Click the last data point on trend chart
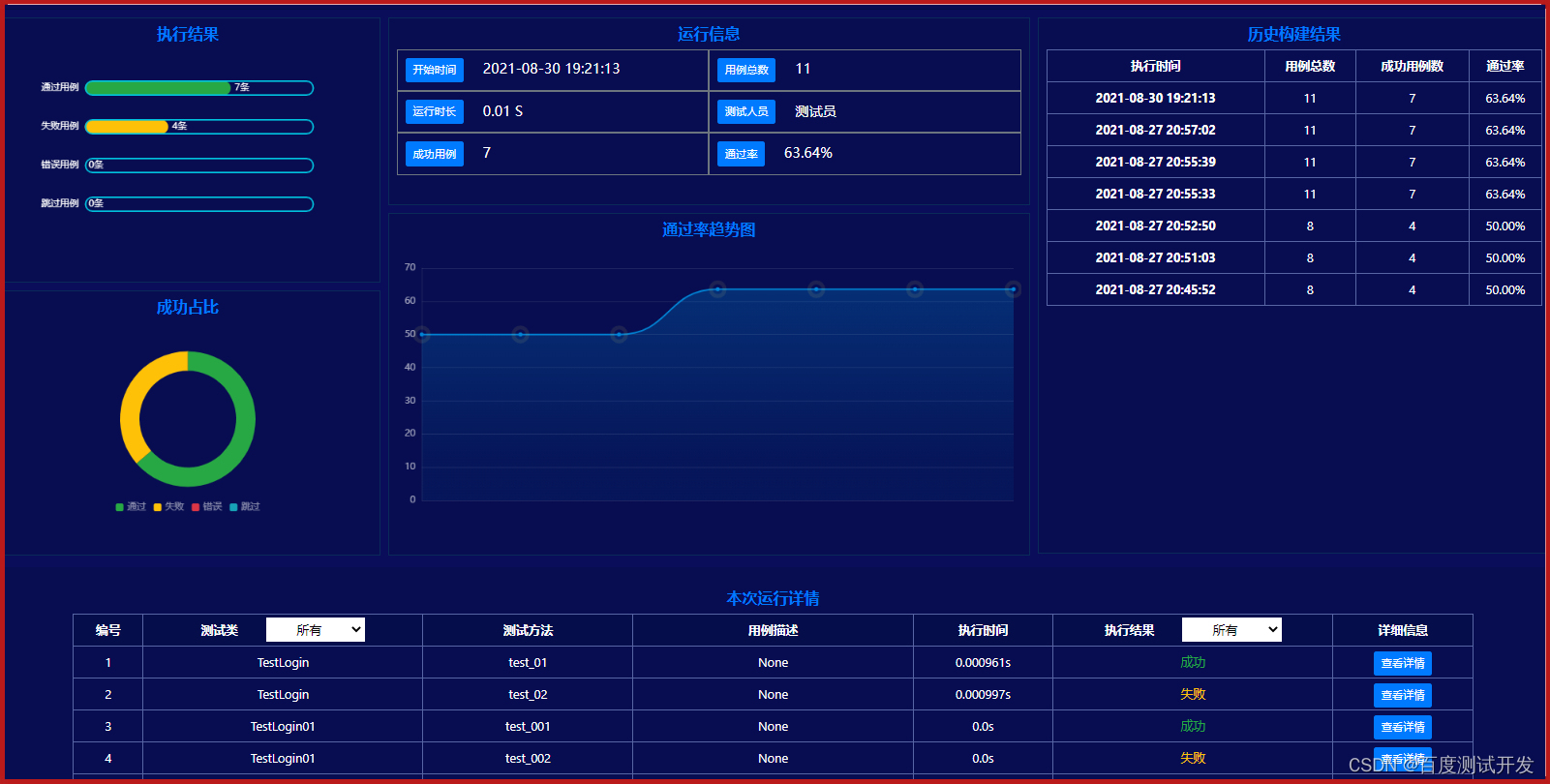Image resolution: width=1550 pixels, height=784 pixels. [1013, 289]
